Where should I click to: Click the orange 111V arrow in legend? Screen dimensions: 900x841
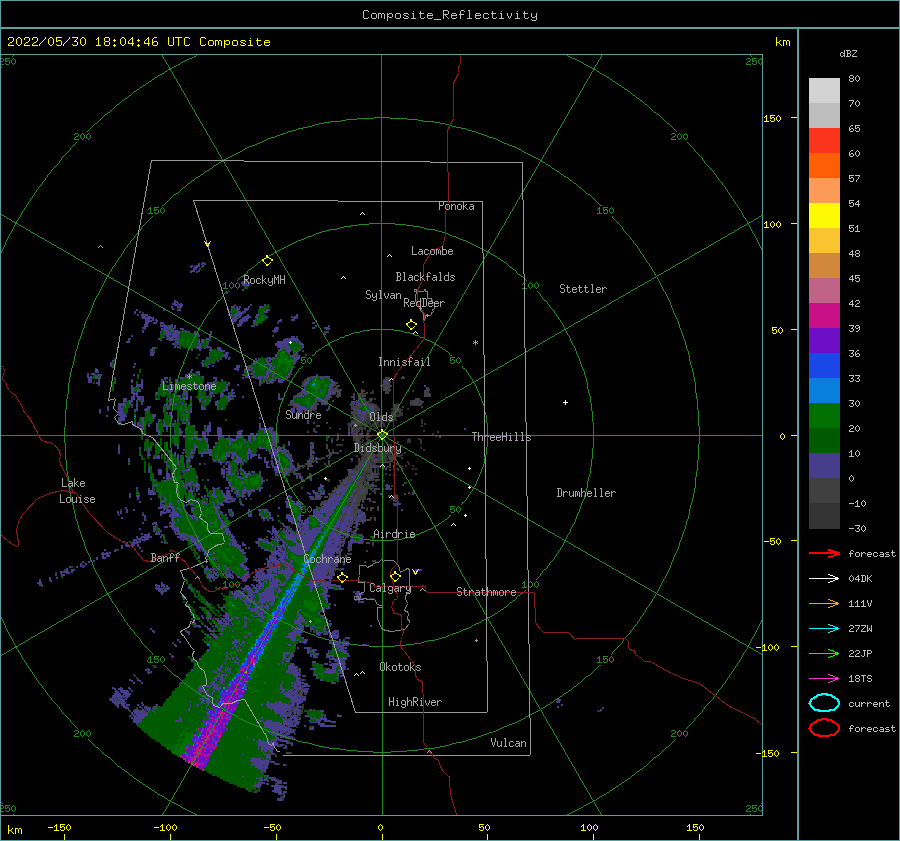pyautogui.click(x=824, y=603)
